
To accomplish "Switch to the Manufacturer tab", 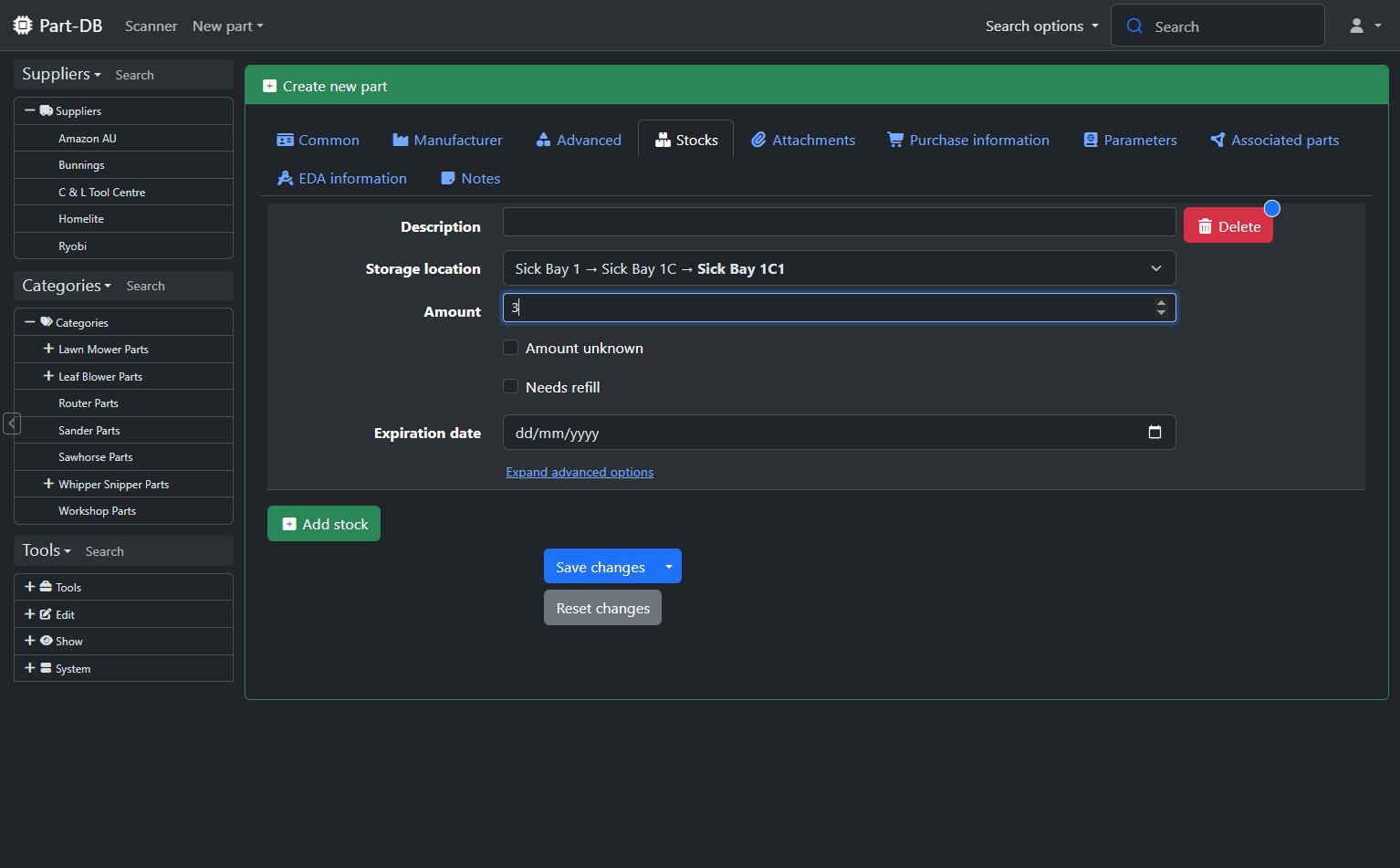I will (x=447, y=140).
